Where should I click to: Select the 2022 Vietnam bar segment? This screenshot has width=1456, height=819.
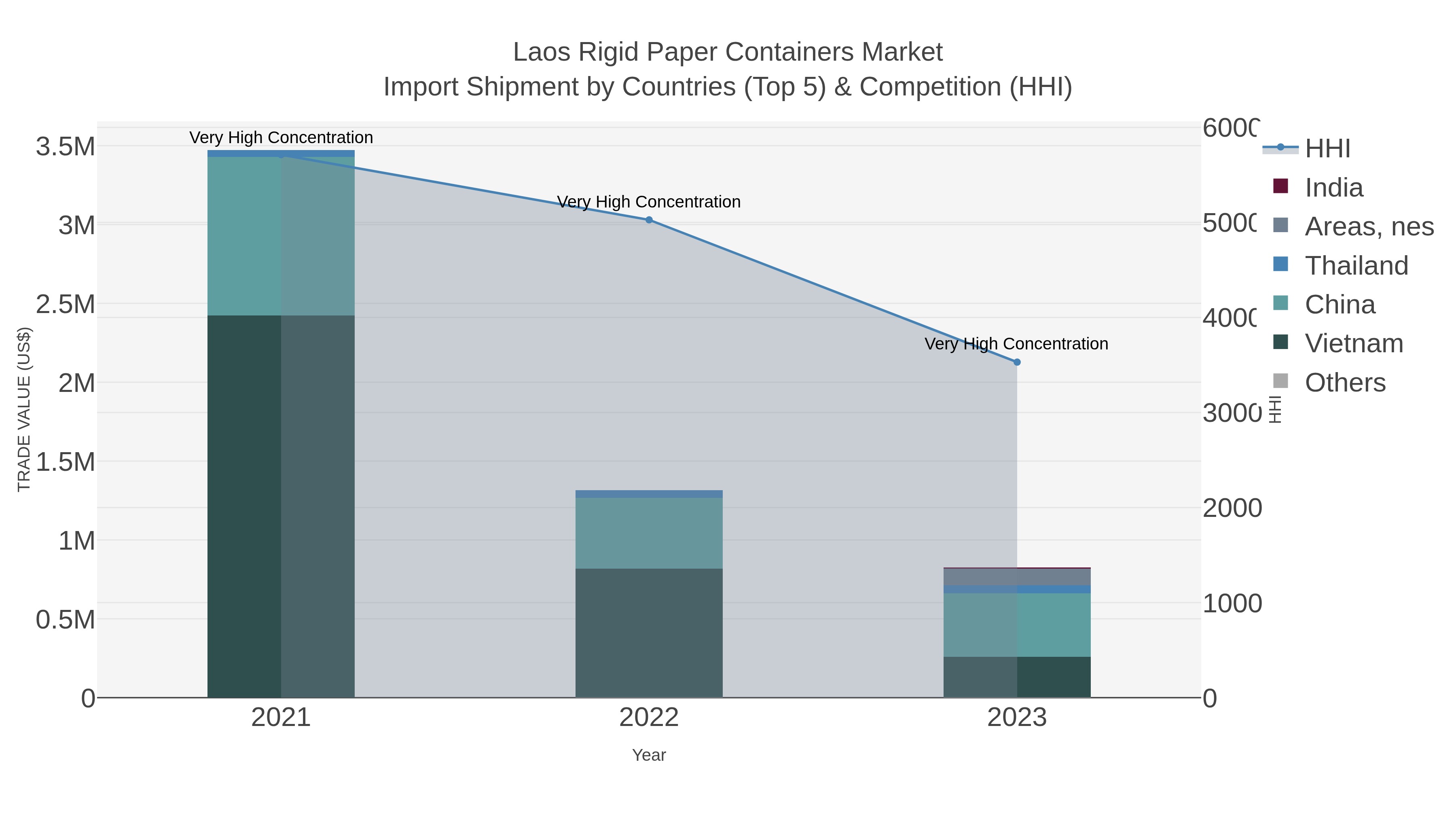649,633
